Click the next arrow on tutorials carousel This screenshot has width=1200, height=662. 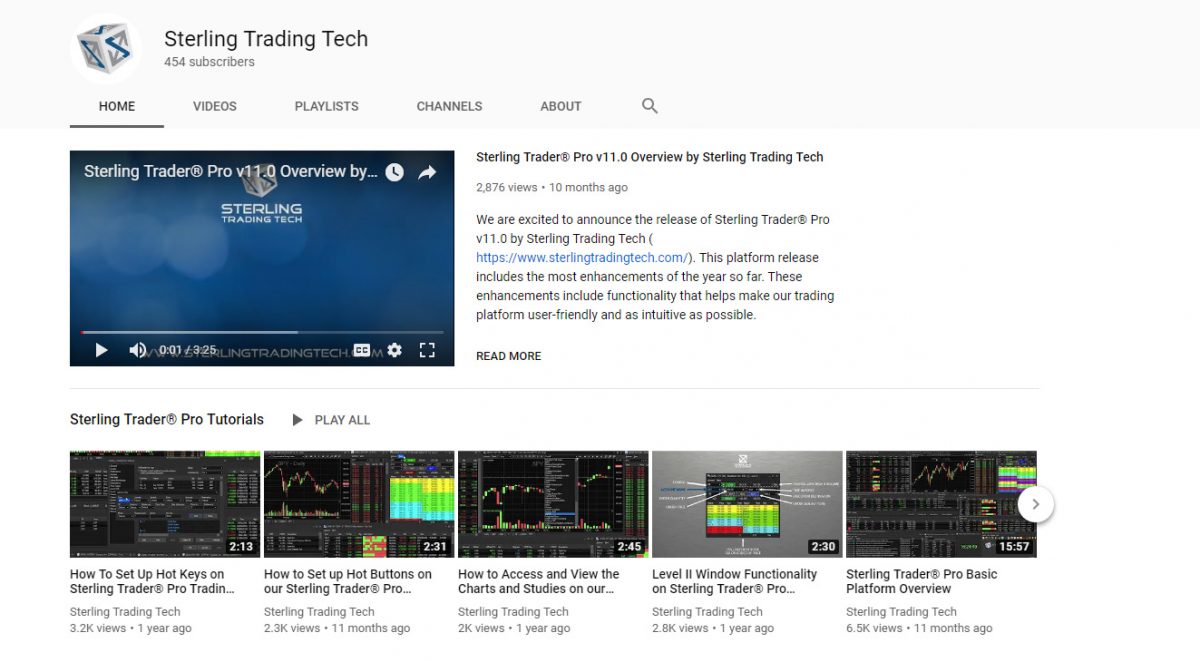(x=1036, y=504)
